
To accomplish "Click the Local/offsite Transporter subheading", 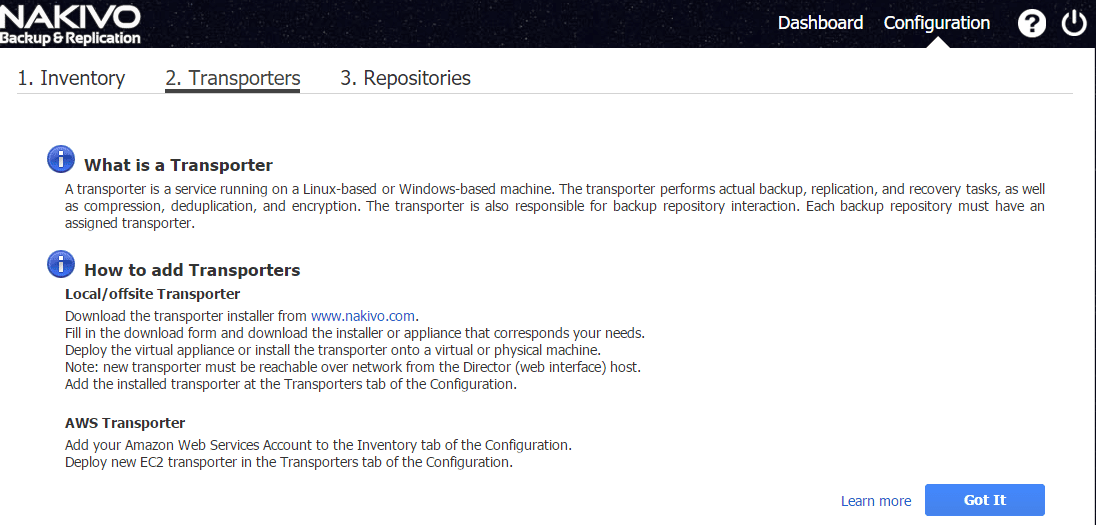I will pos(152,294).
